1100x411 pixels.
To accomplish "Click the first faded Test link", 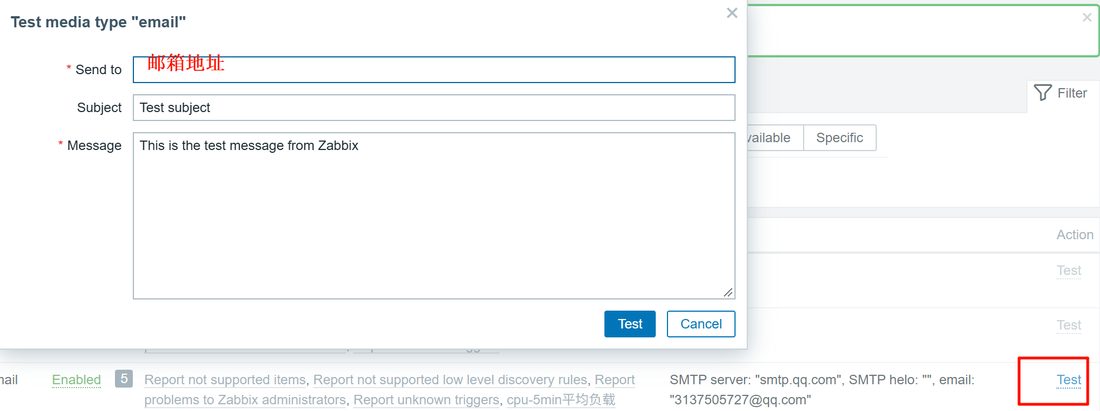I will pyautogui.click(x=1068, y=271).
